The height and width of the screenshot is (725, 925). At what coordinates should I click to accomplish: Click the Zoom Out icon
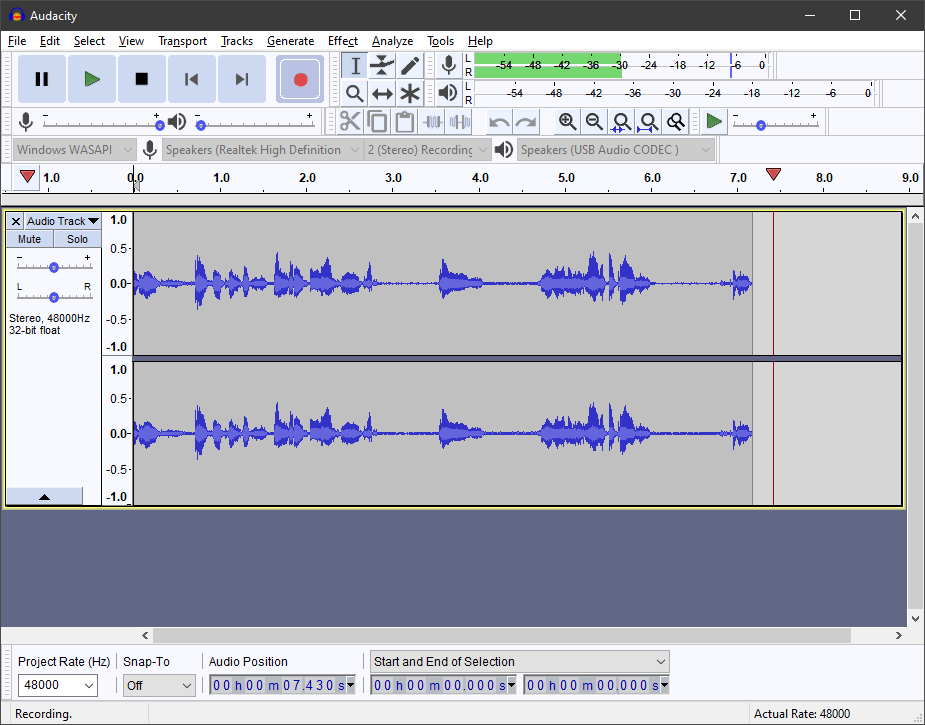click(x=594, y=122)
